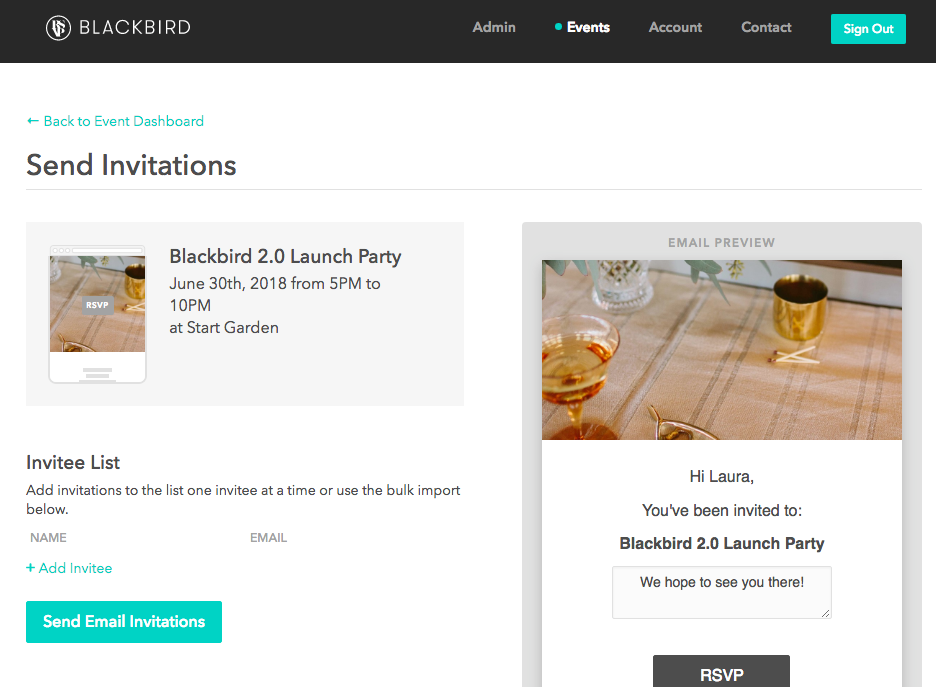The image size is (936, 687).
Task: Click the Sign Out button
Action: tap(868, 29)
